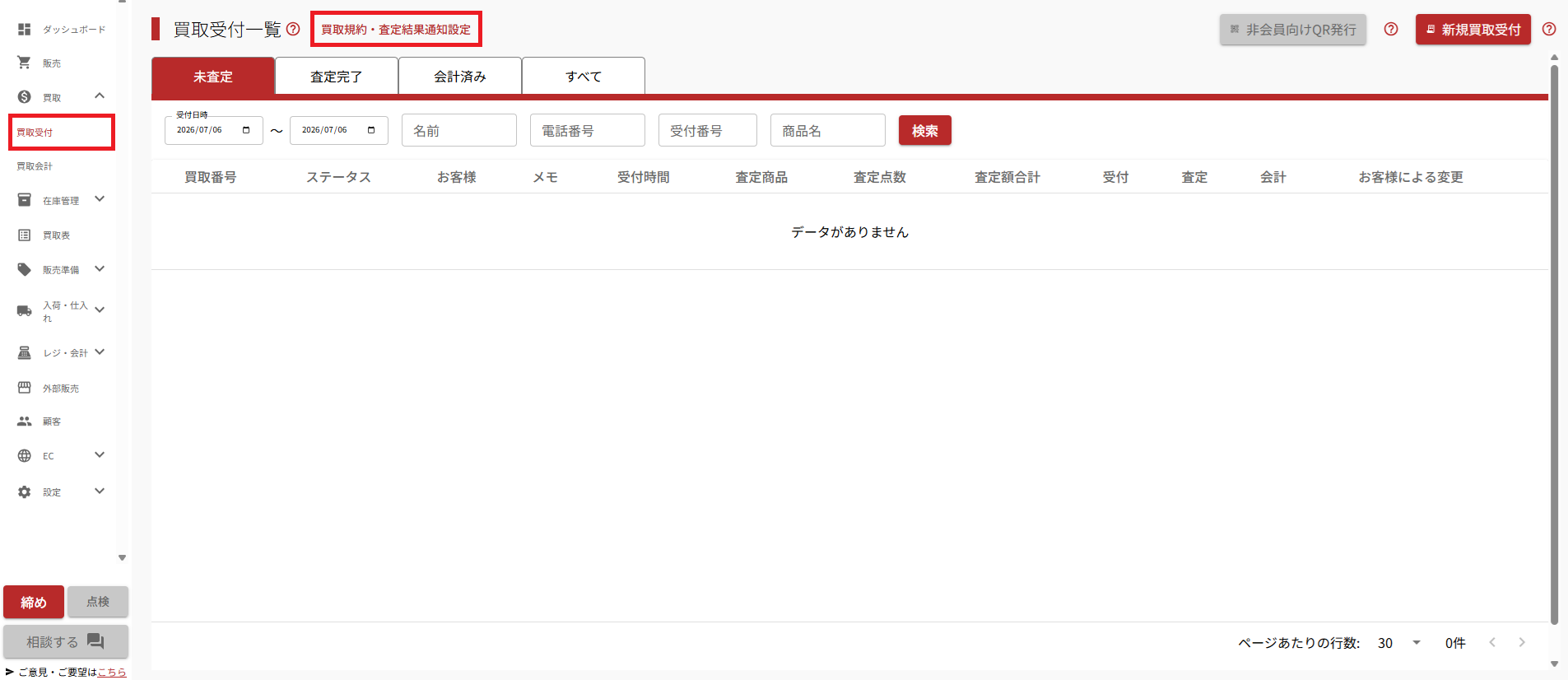
Task: Open rows-per-page dropdown showing 30
Action: (x=1399, y=643)
